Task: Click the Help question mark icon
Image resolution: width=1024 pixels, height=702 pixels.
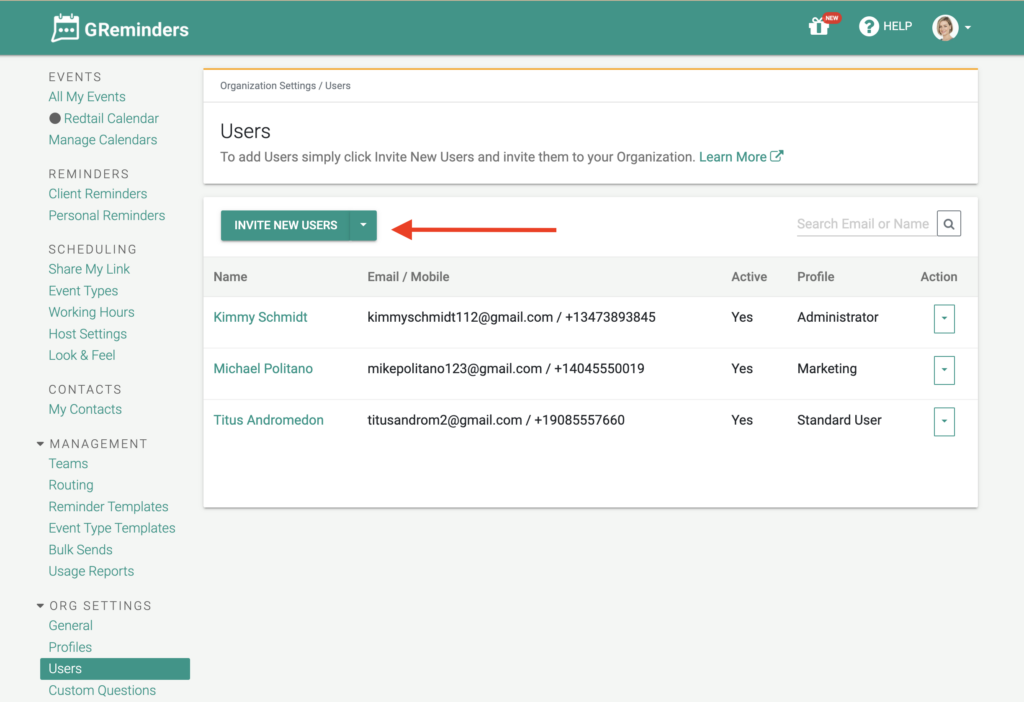Action: pos(869,27)
